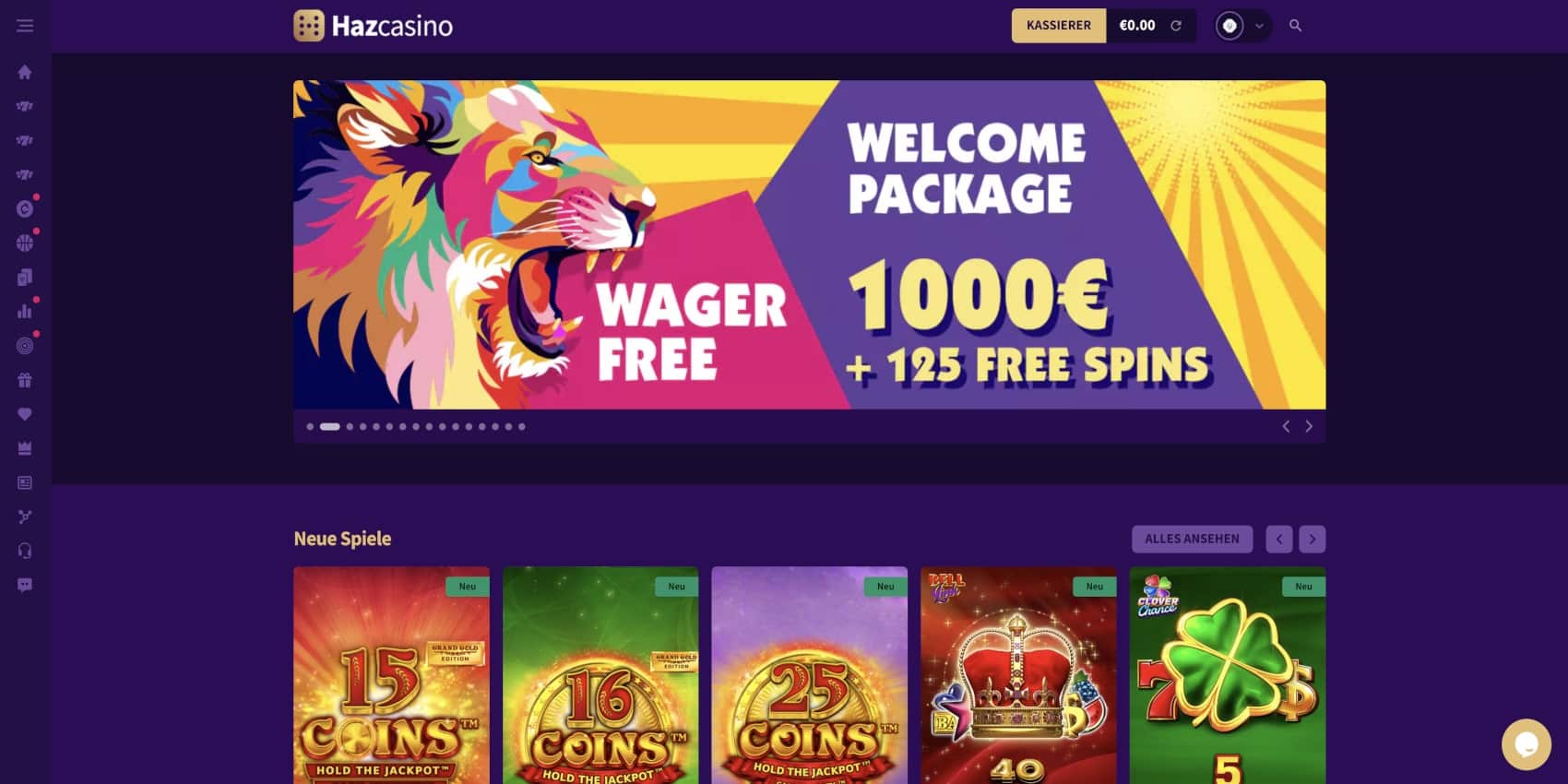Open the sports basketball icon in the sidebar
1568x784 pixels.
click(25, 243)
